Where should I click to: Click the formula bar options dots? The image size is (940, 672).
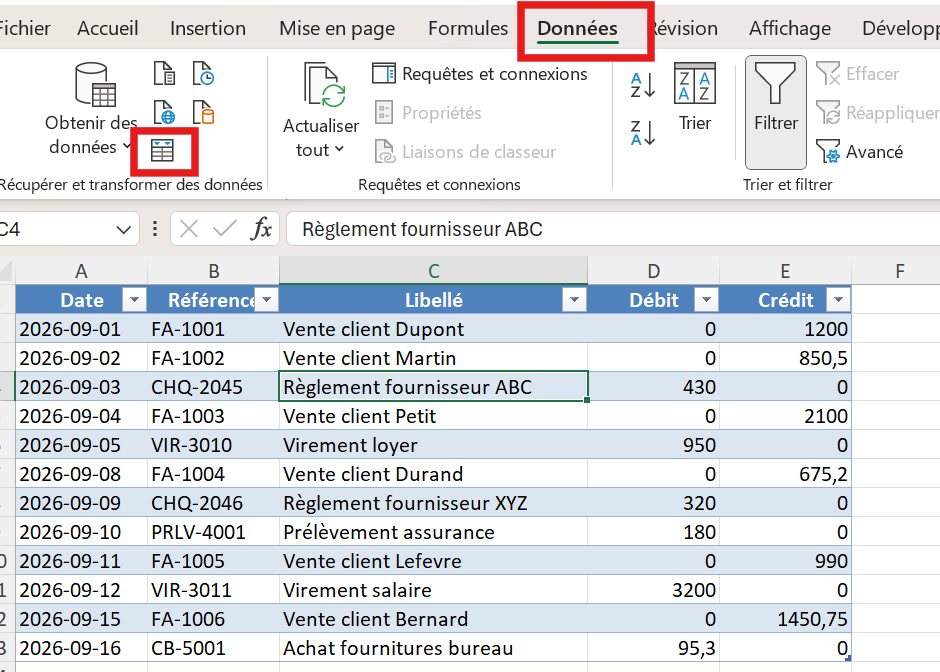click(x=155, y=229)
